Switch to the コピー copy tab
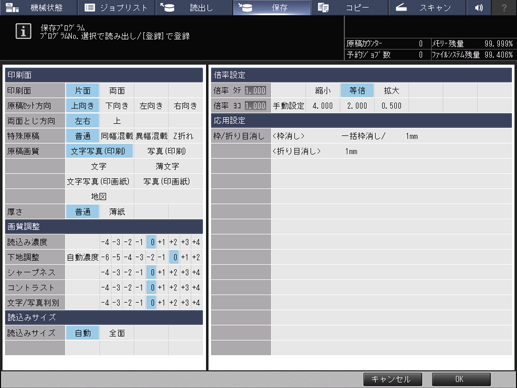 click(349, 7)
